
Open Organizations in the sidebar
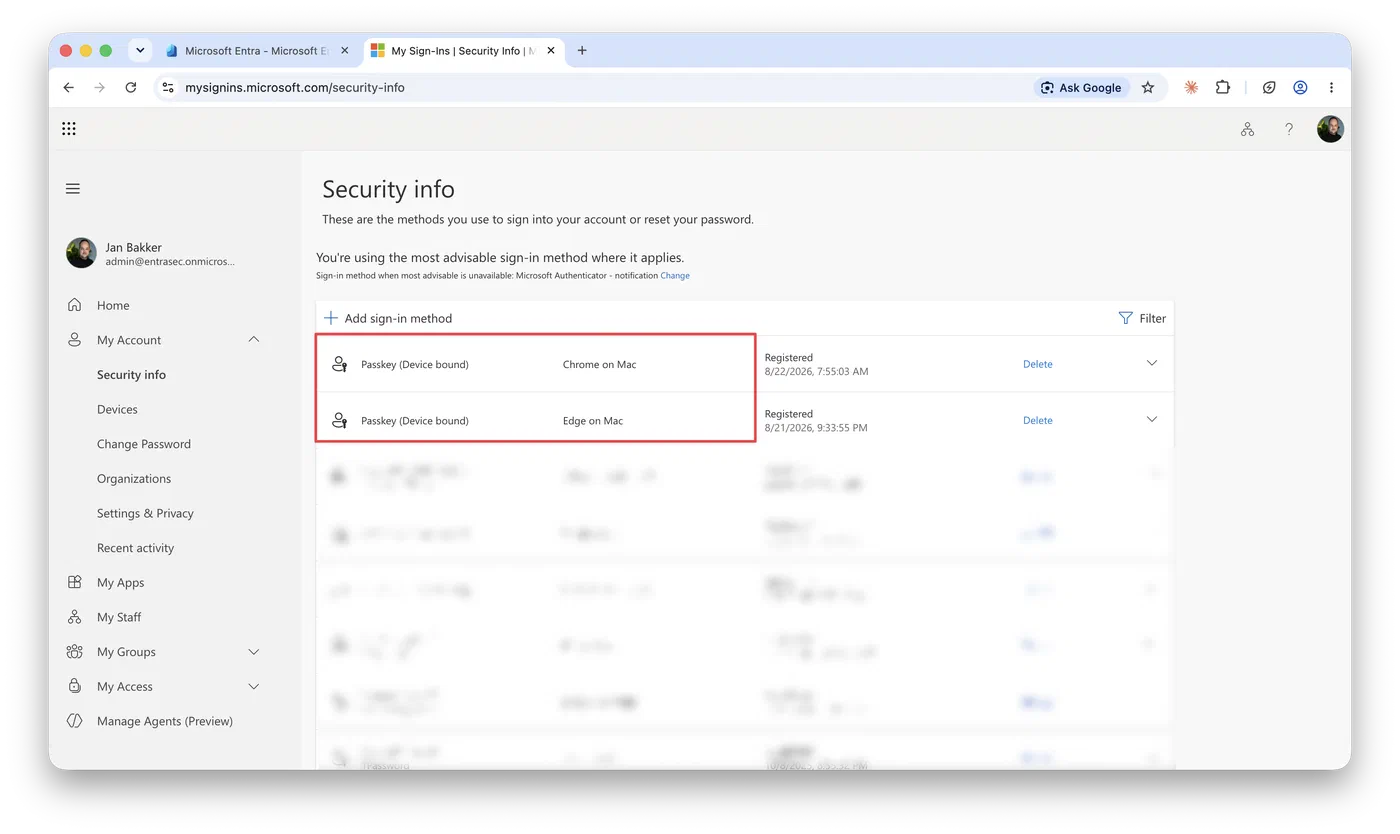pyautogui.click(x=134, y=478)
